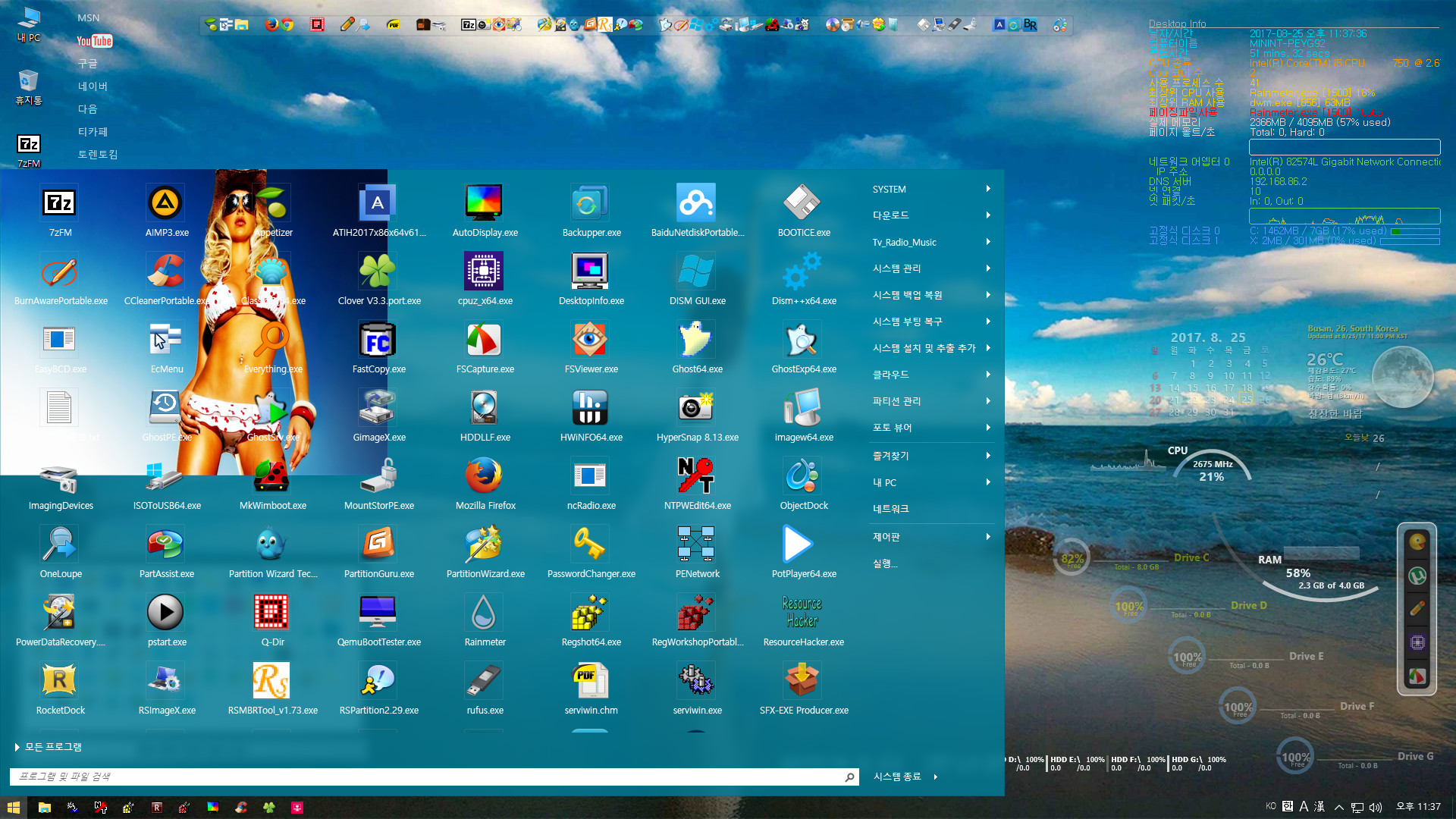Open Q-Dir file manager

click(272, 620)
